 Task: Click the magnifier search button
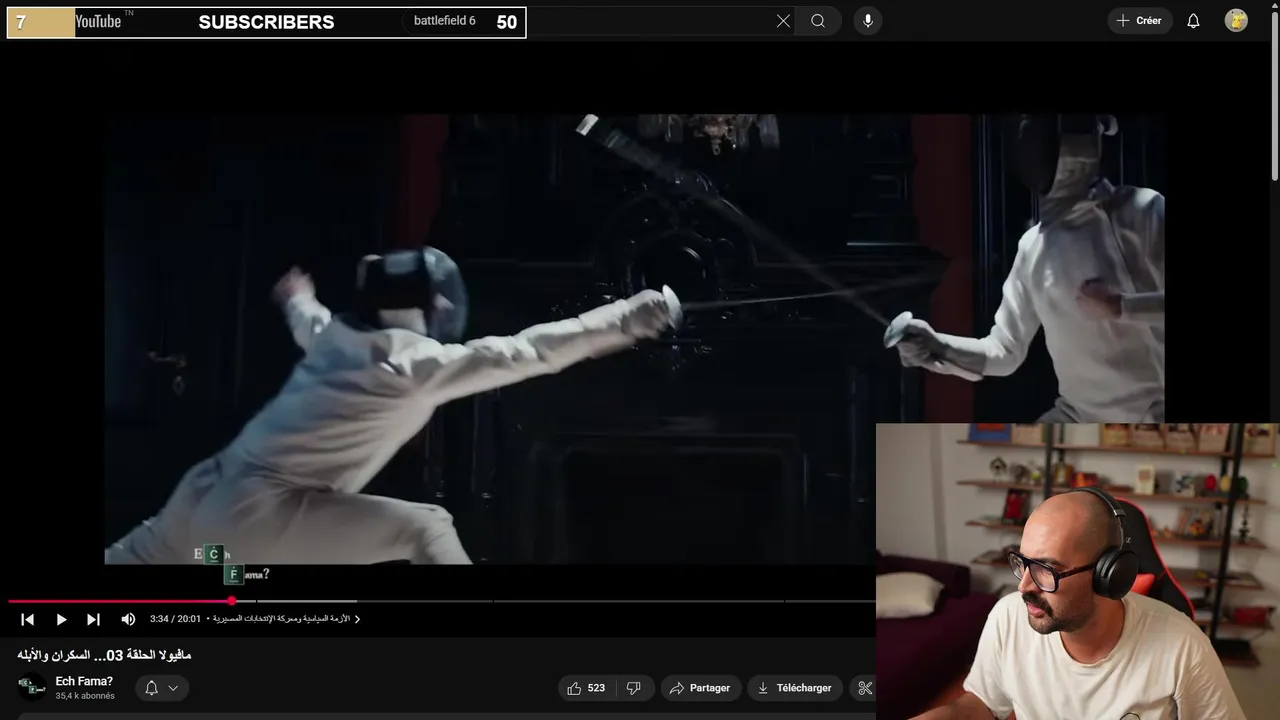(818, 21)
